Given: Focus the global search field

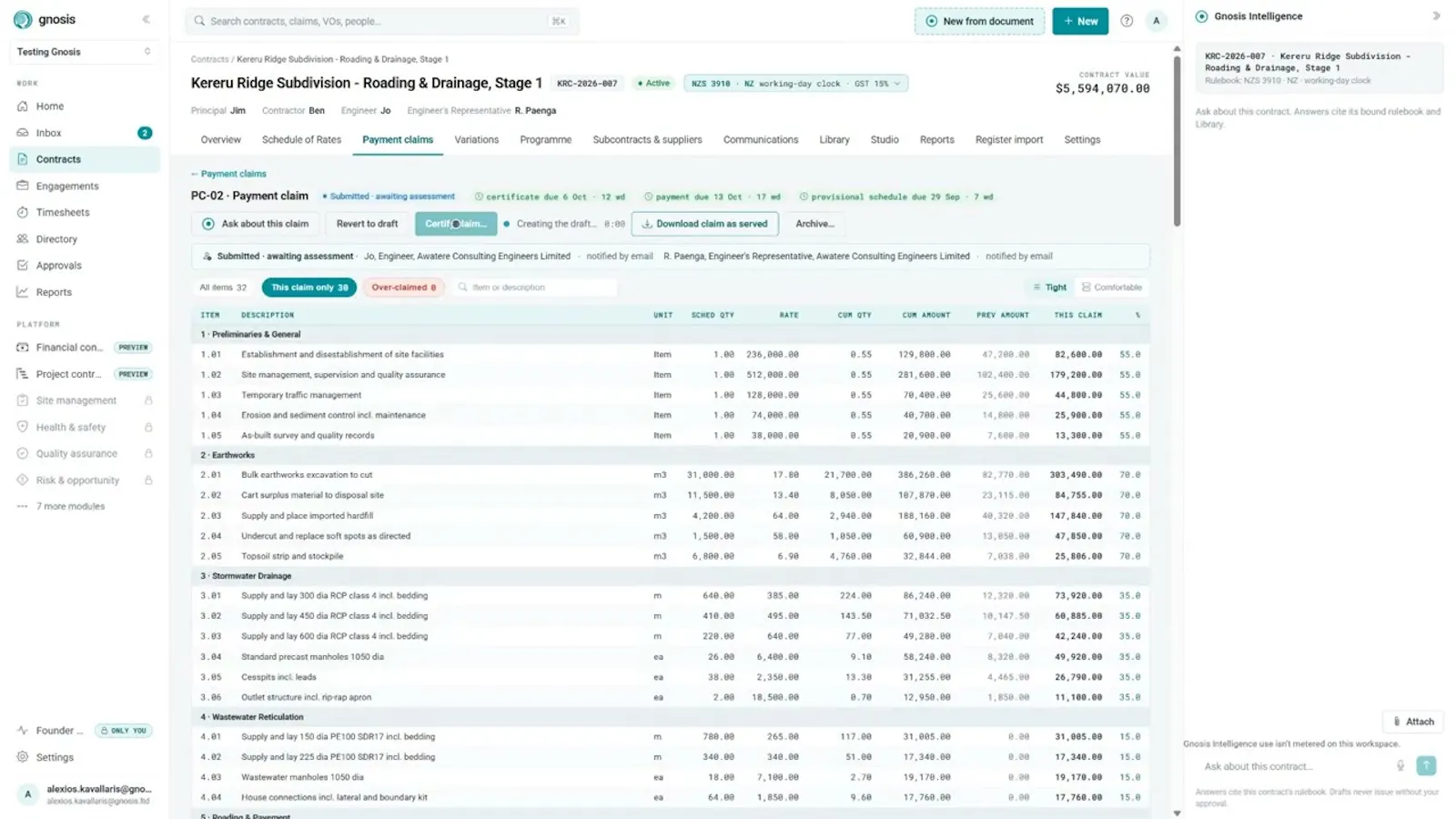Looking at the screenshot, I should pyautogui.click(x=382, y=21).
